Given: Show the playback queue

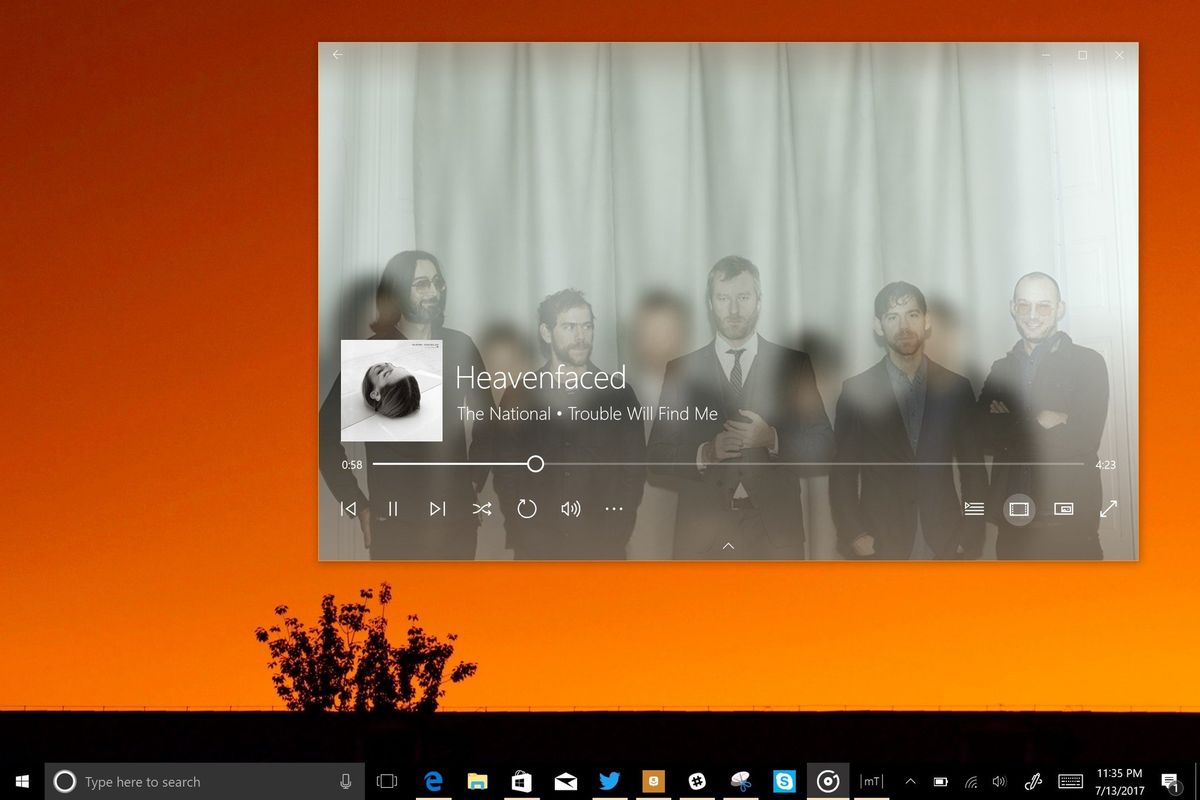Looking at the screenshot, I should coord(973,508).
